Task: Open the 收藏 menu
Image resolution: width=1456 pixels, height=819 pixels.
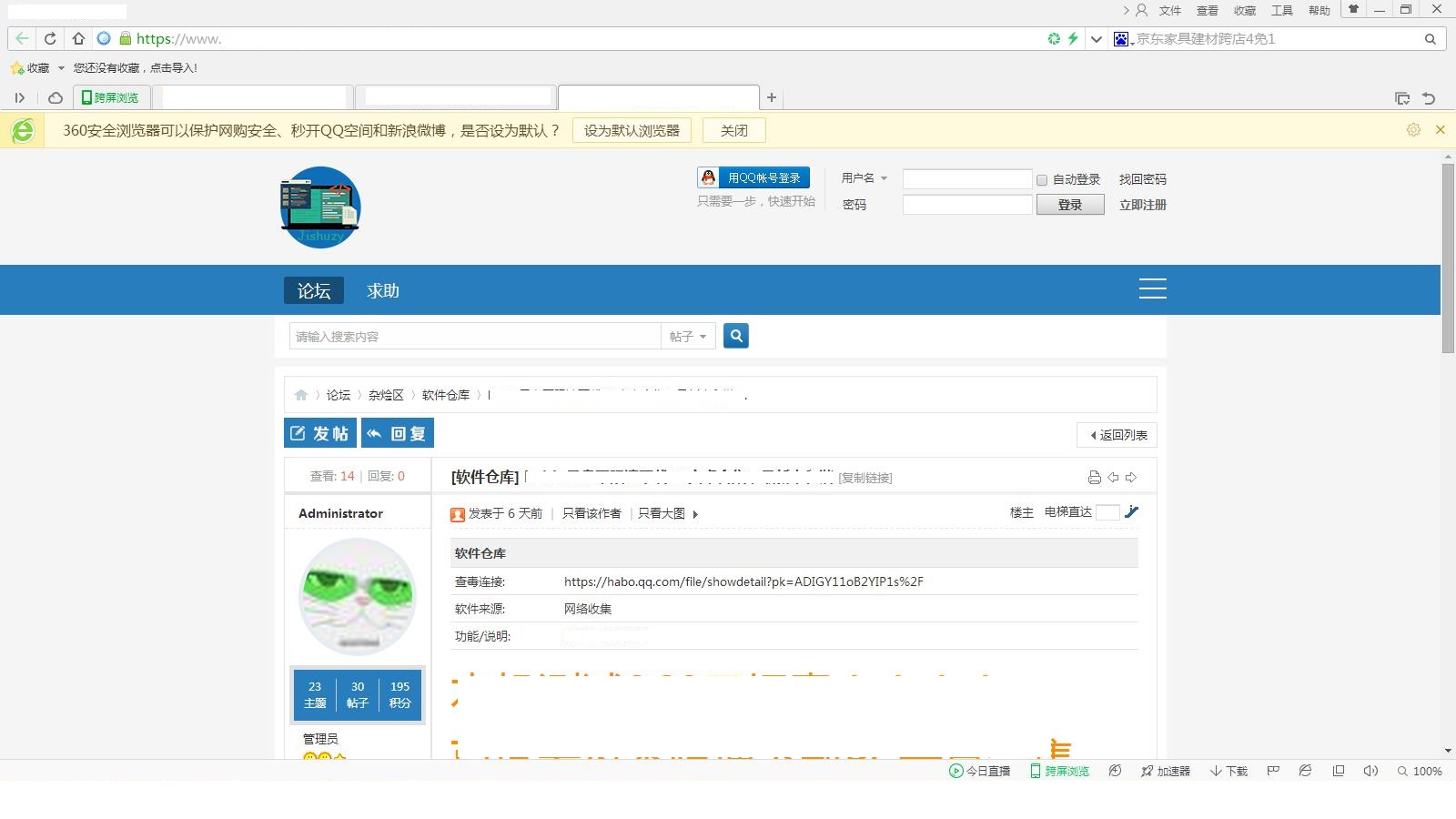Action: 1245,11
